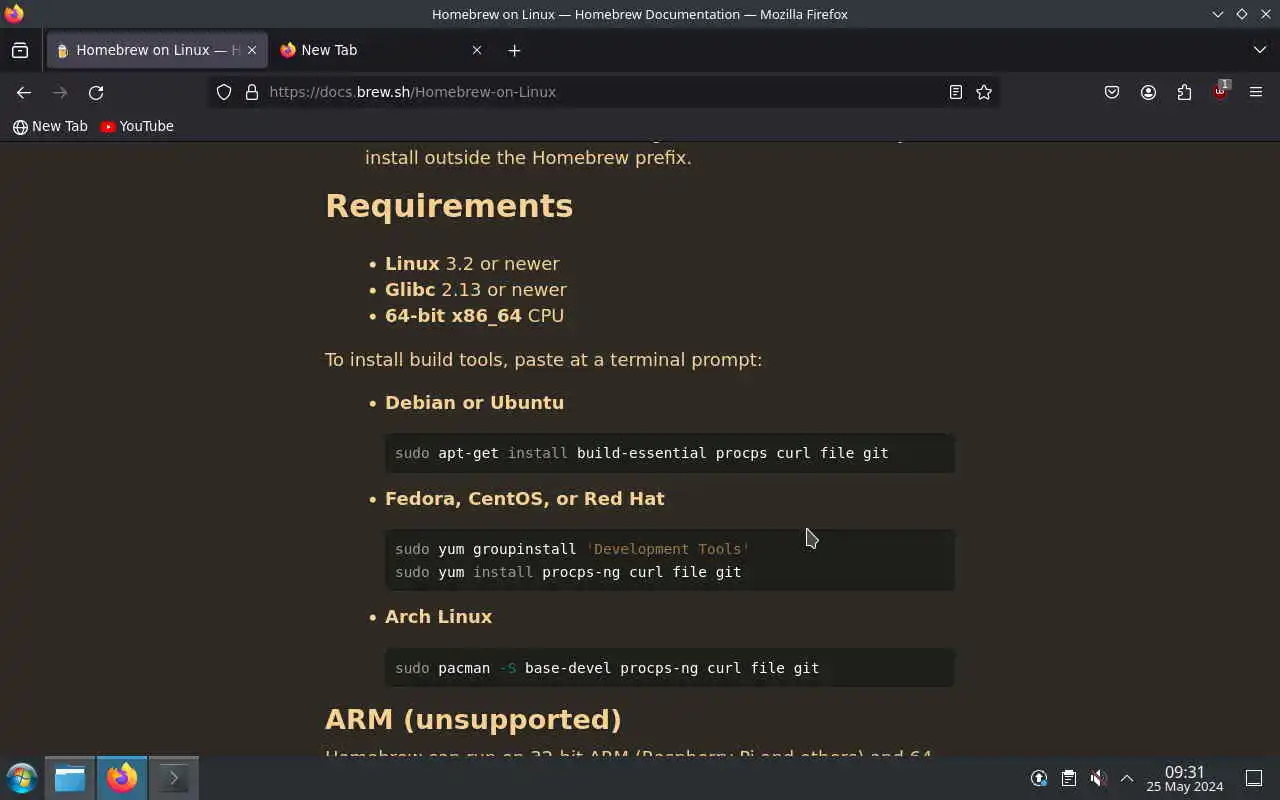This screenshot has width=1280, height=800.
Task: Open Firefox application hamburger menu
Action: (x=1256, y=92)
